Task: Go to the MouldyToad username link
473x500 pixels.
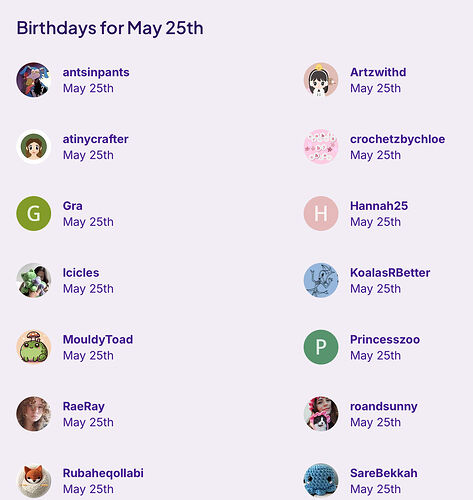Action: pyautogui.click(x=98, y=339)
